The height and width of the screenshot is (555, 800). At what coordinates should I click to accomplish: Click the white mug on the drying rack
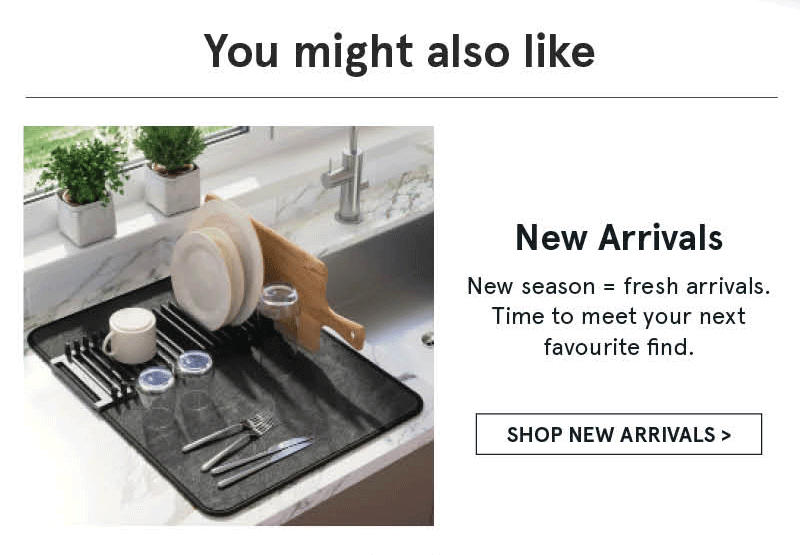130,335
